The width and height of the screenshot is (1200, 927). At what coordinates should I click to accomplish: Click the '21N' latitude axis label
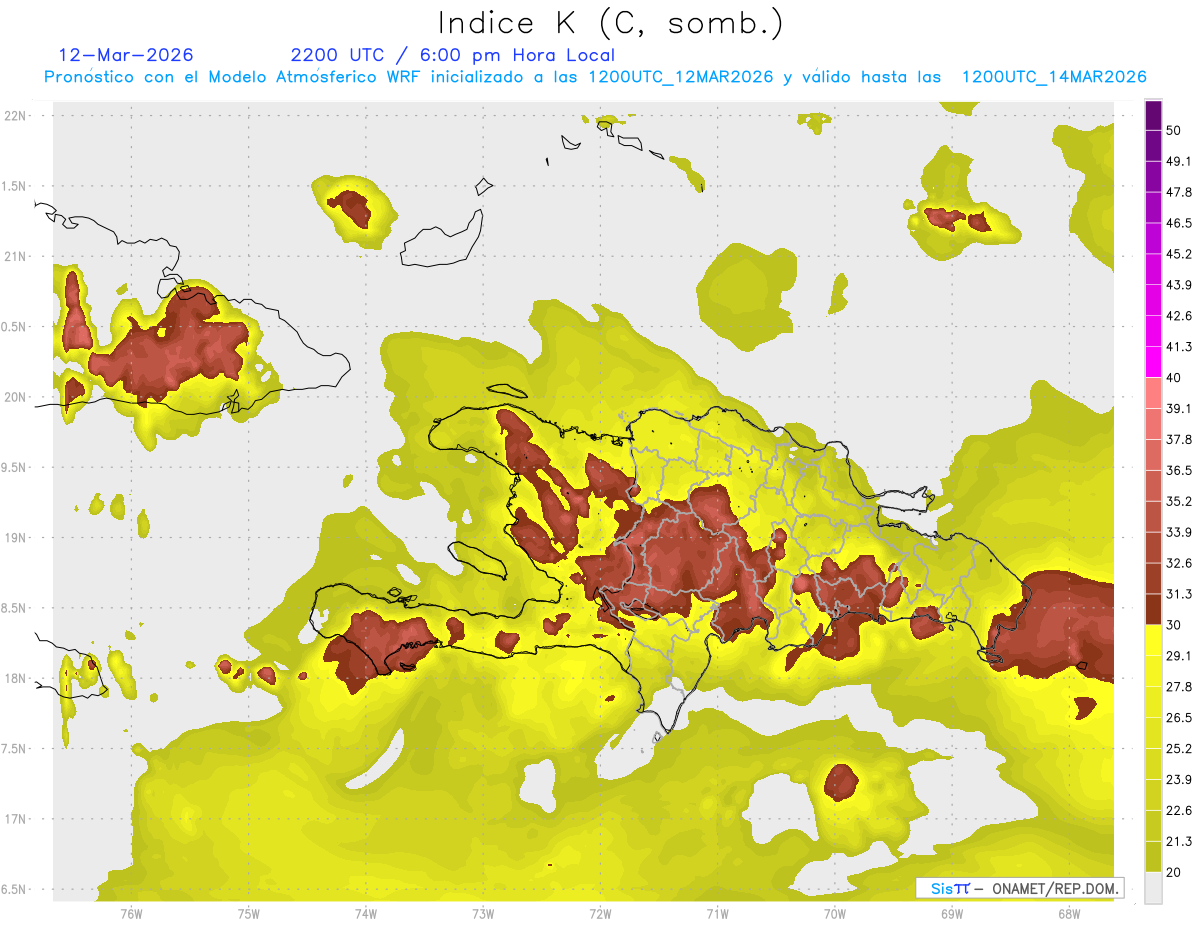point(17,256)
